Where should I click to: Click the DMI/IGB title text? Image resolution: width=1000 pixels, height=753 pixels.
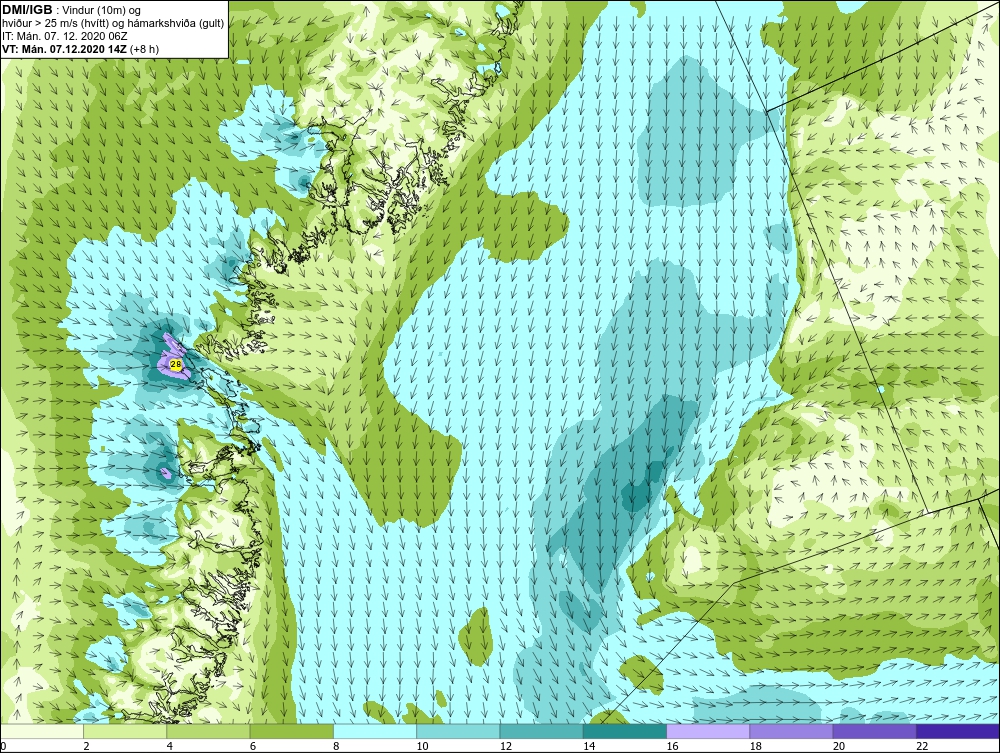coord(27,10)
